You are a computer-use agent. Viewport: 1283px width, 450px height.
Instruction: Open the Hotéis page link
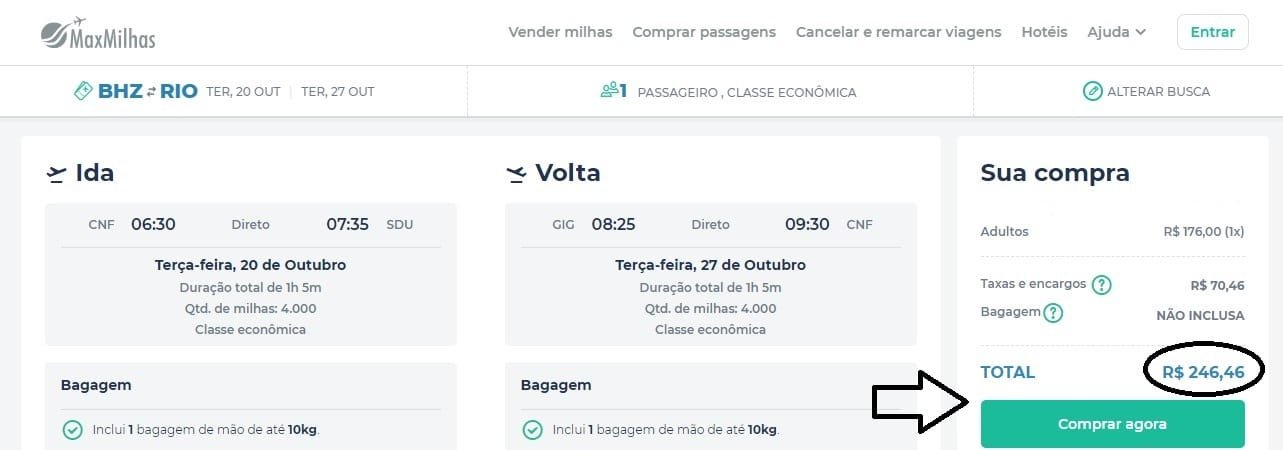tap(1044, 32)
